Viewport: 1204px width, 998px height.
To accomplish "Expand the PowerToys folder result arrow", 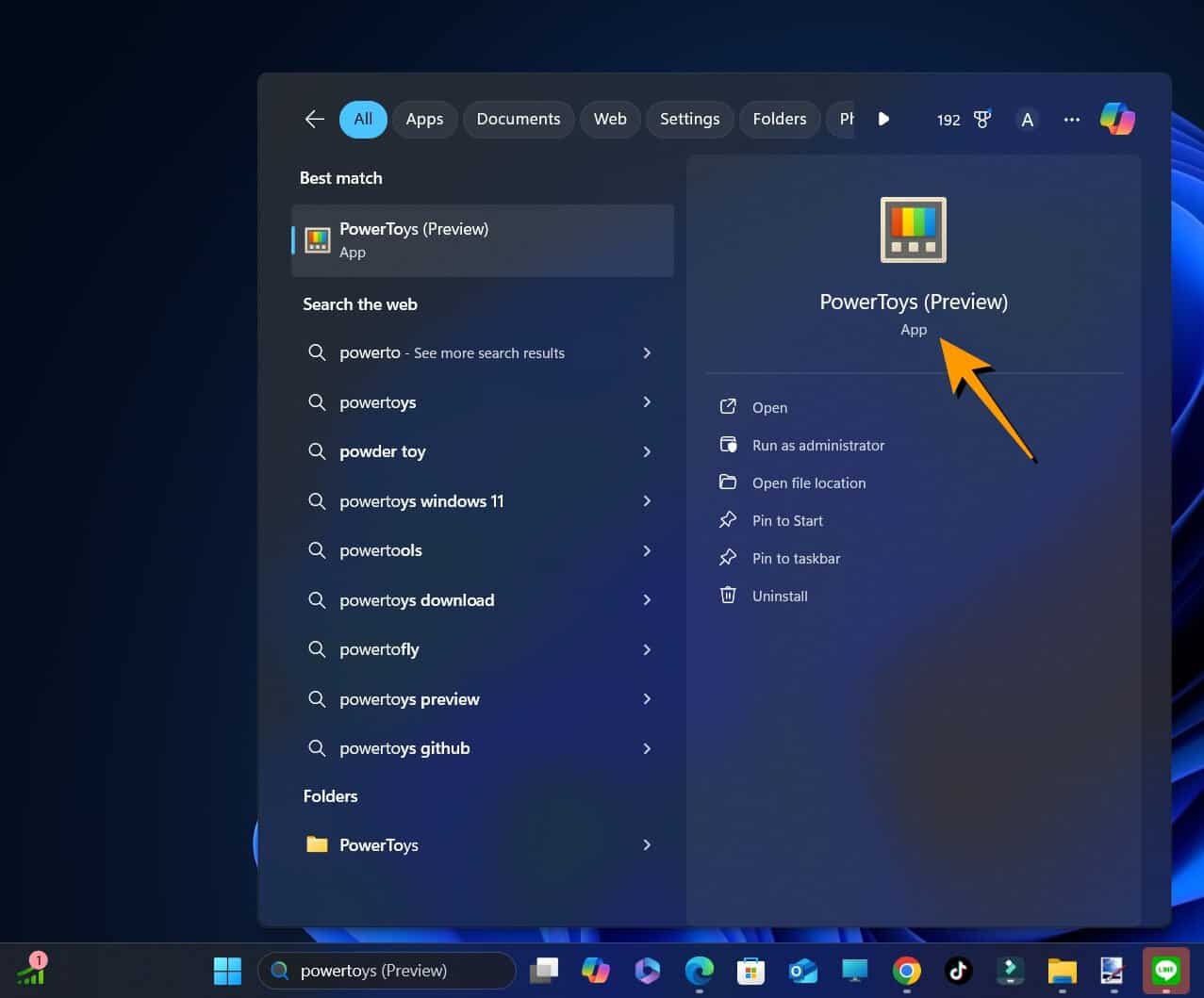I will 647,845.
